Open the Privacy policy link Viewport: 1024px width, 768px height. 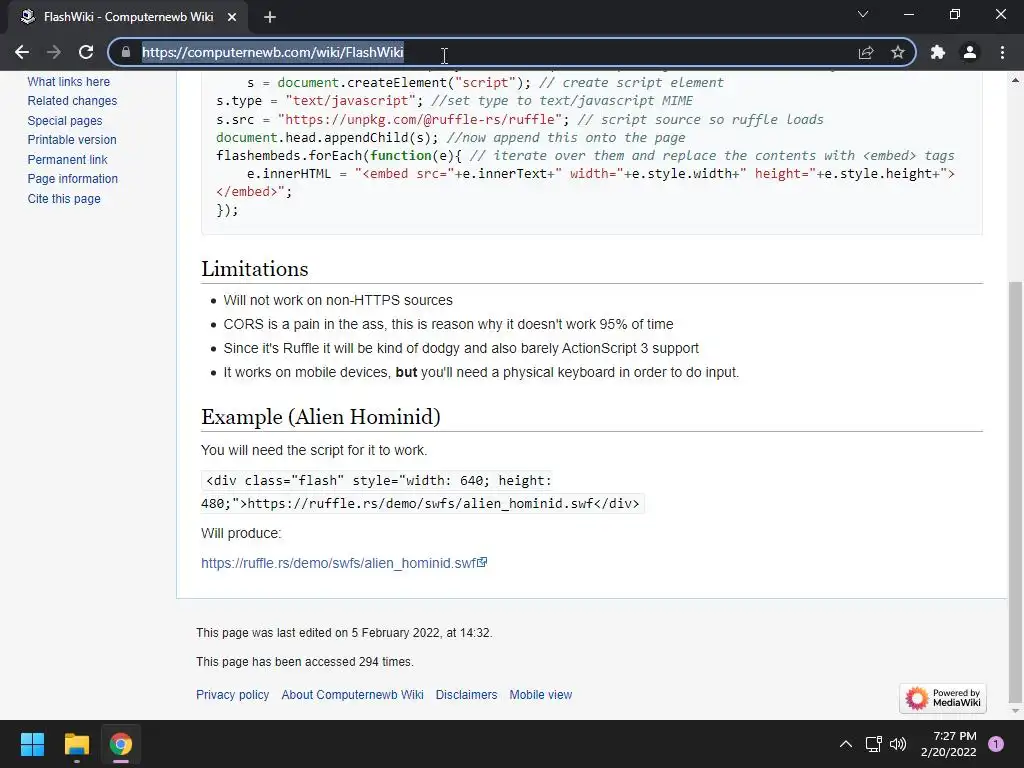pos(232,695)
